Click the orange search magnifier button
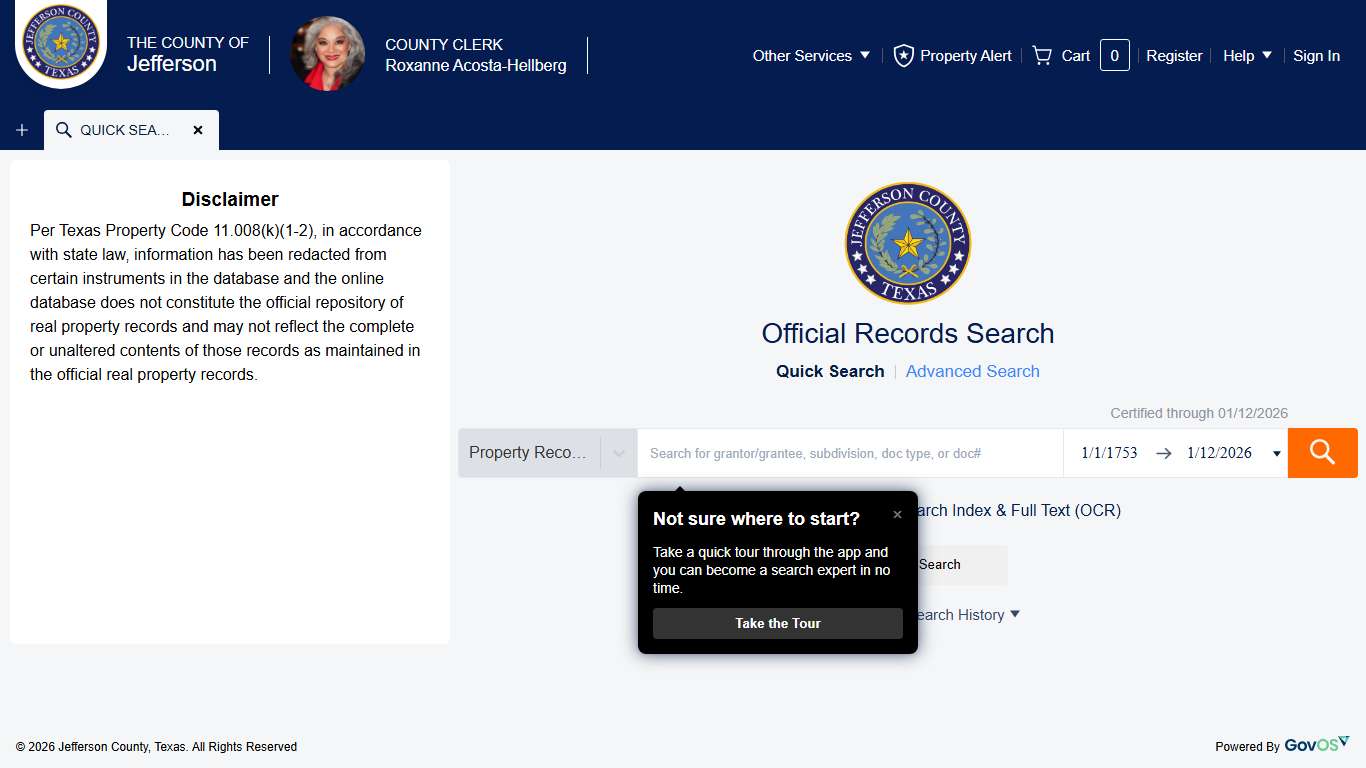 1322,453
